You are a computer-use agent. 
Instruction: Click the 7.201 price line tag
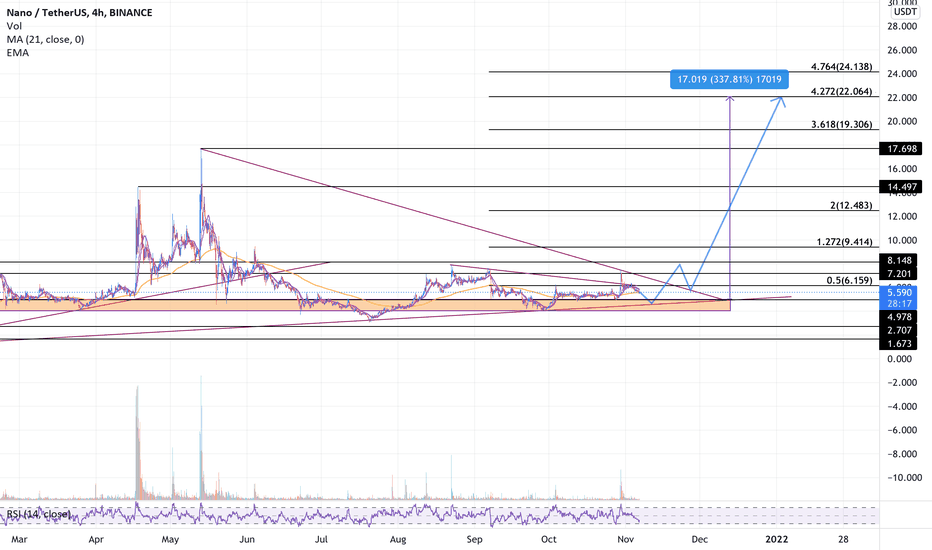(899, 274)
